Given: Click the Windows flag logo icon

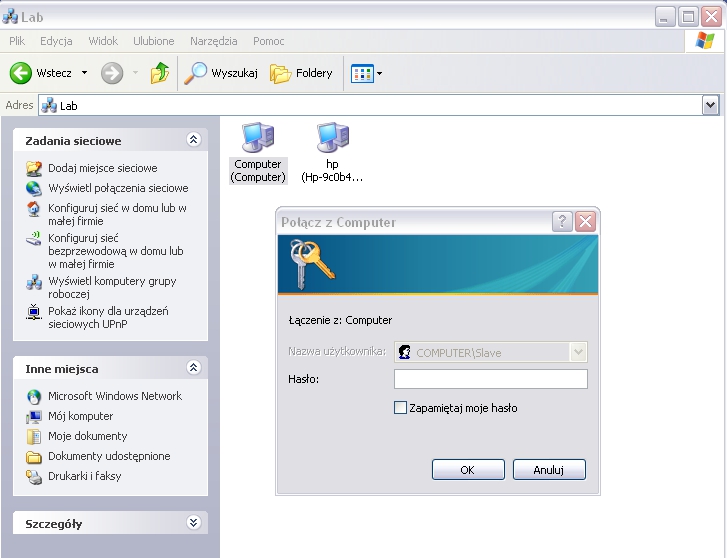Looking at the screenshot, I should (x=705, y=41).
